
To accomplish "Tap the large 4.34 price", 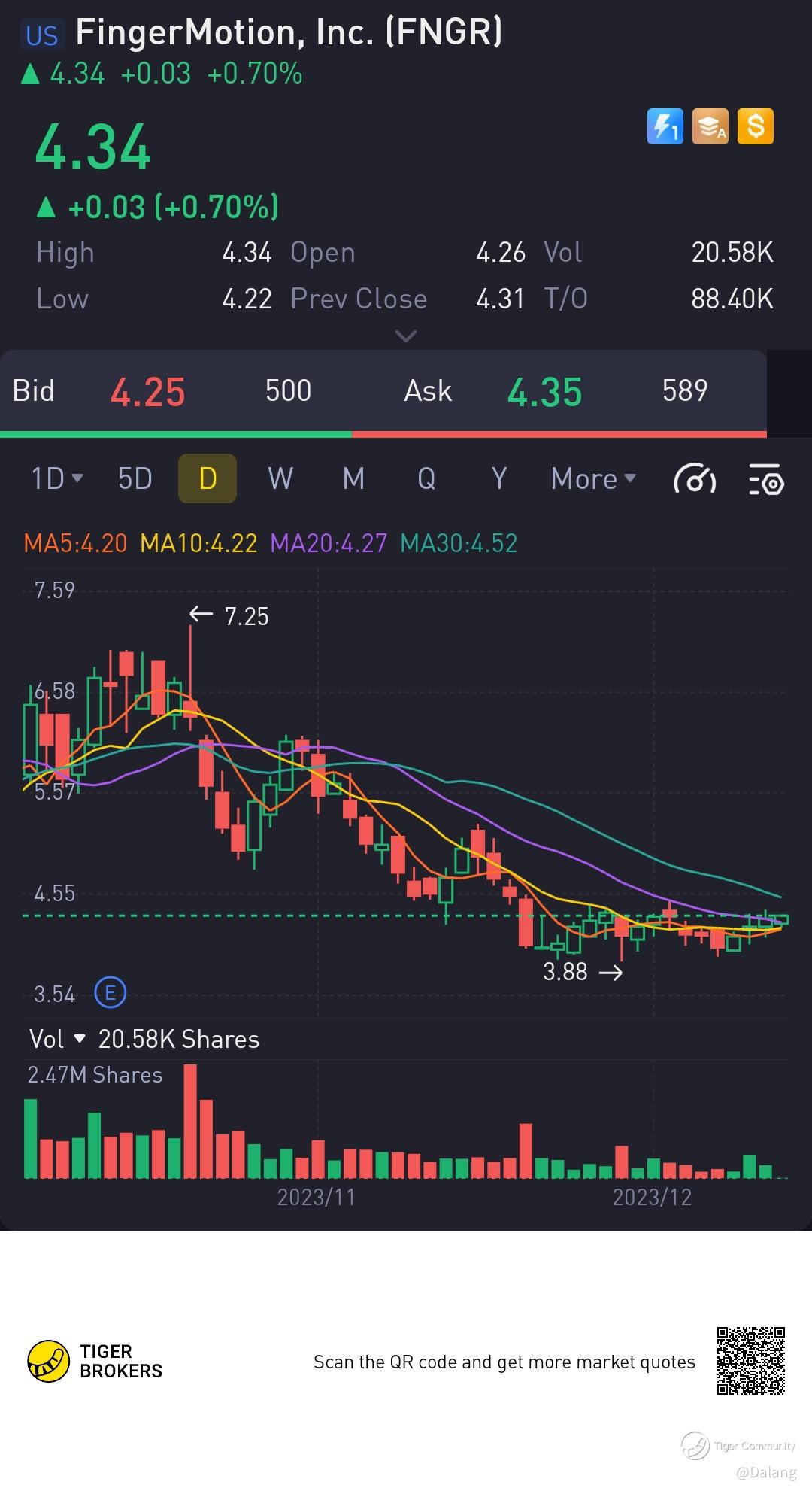I will [x=93, y=147].
